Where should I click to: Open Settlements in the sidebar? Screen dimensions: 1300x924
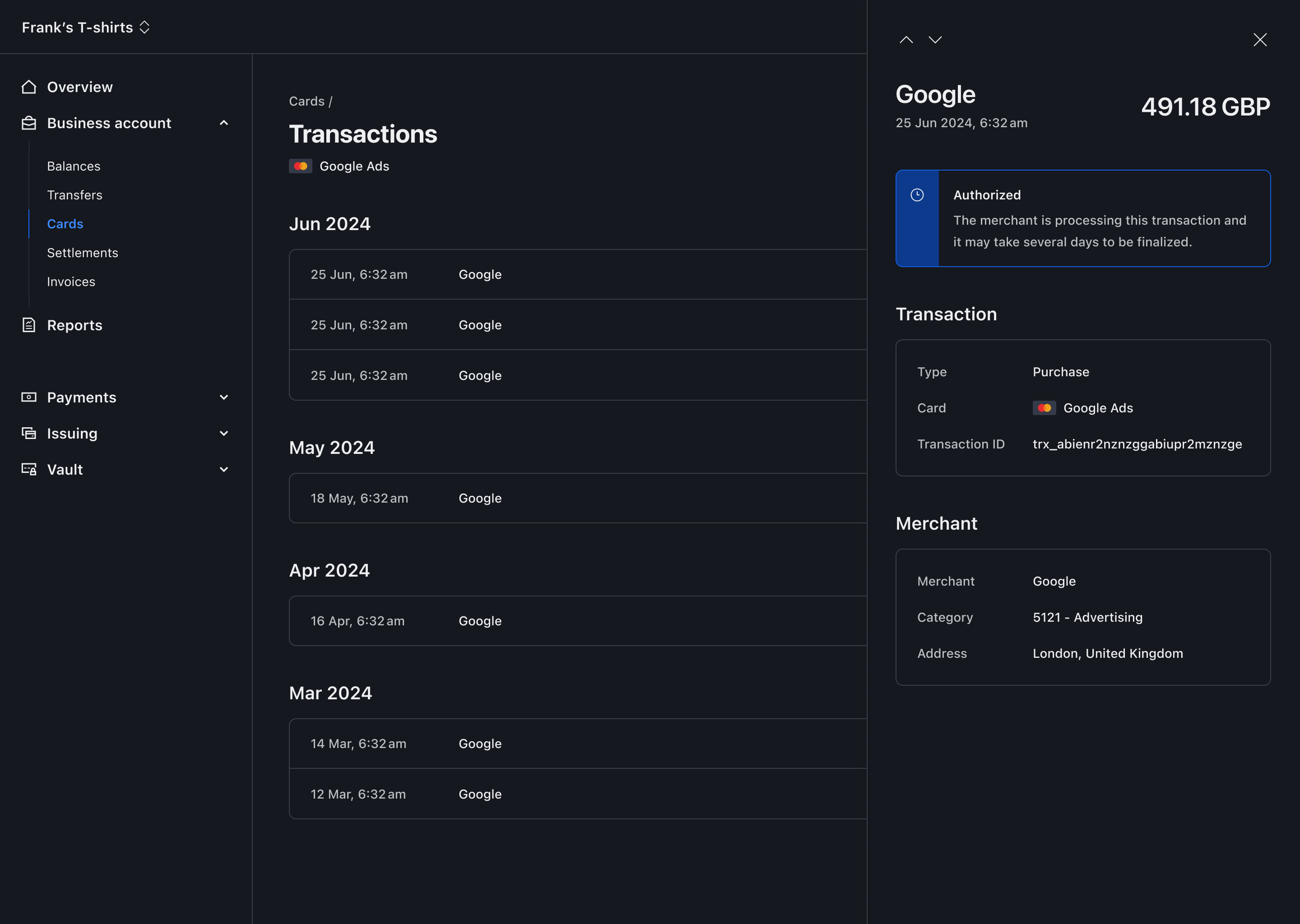83,253
